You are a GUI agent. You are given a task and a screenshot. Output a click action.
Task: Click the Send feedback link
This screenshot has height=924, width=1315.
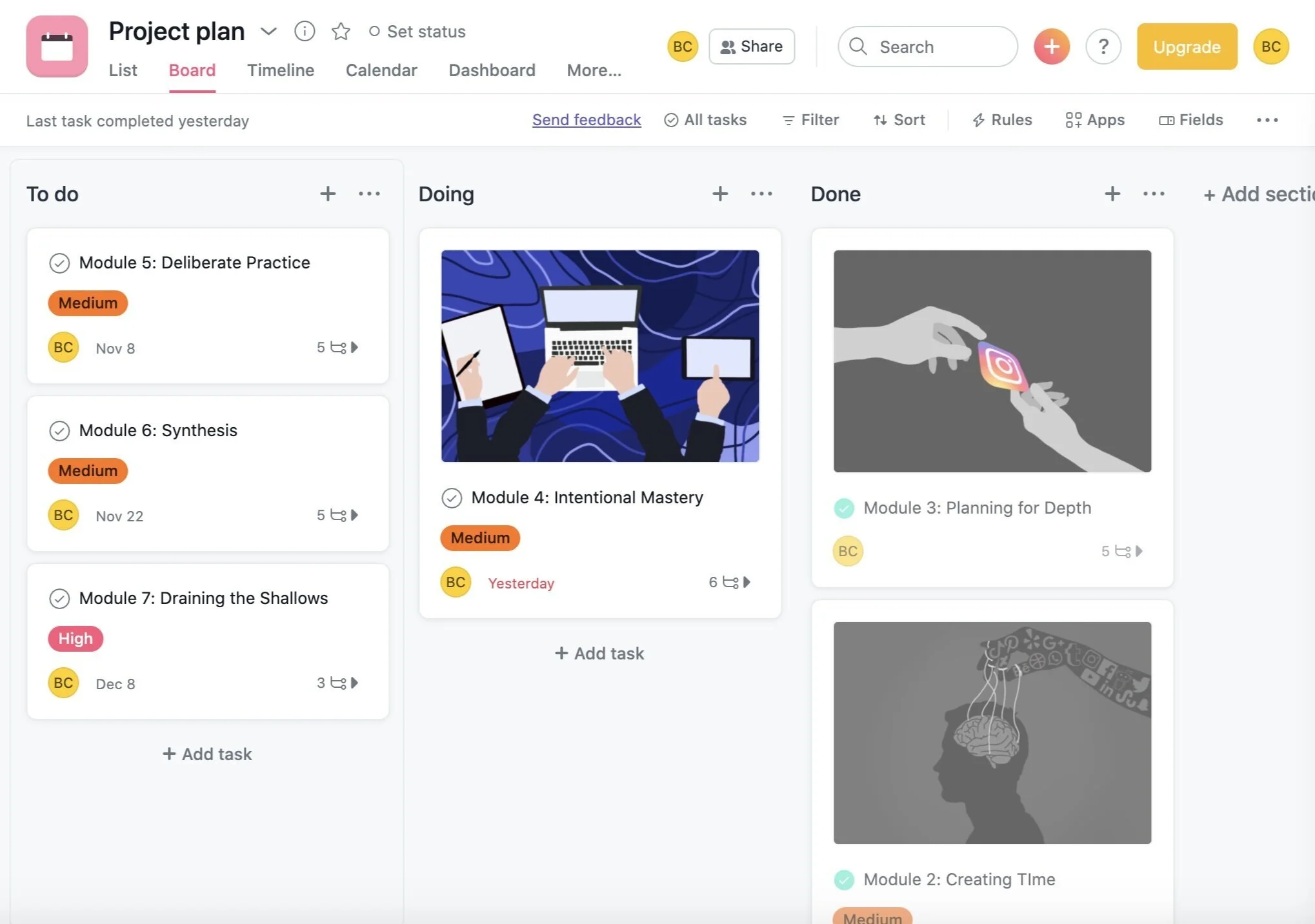click(x=586, y=120)
